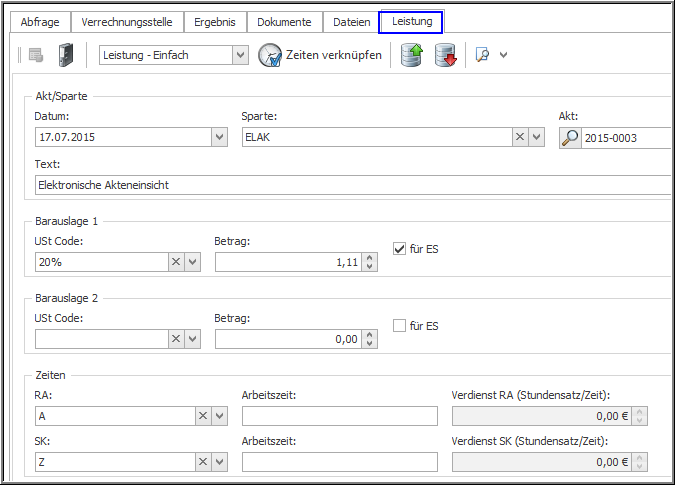Switch to the Ergebnis tab
This screenshot has height=485, width=675.
(x=215, y=22)
